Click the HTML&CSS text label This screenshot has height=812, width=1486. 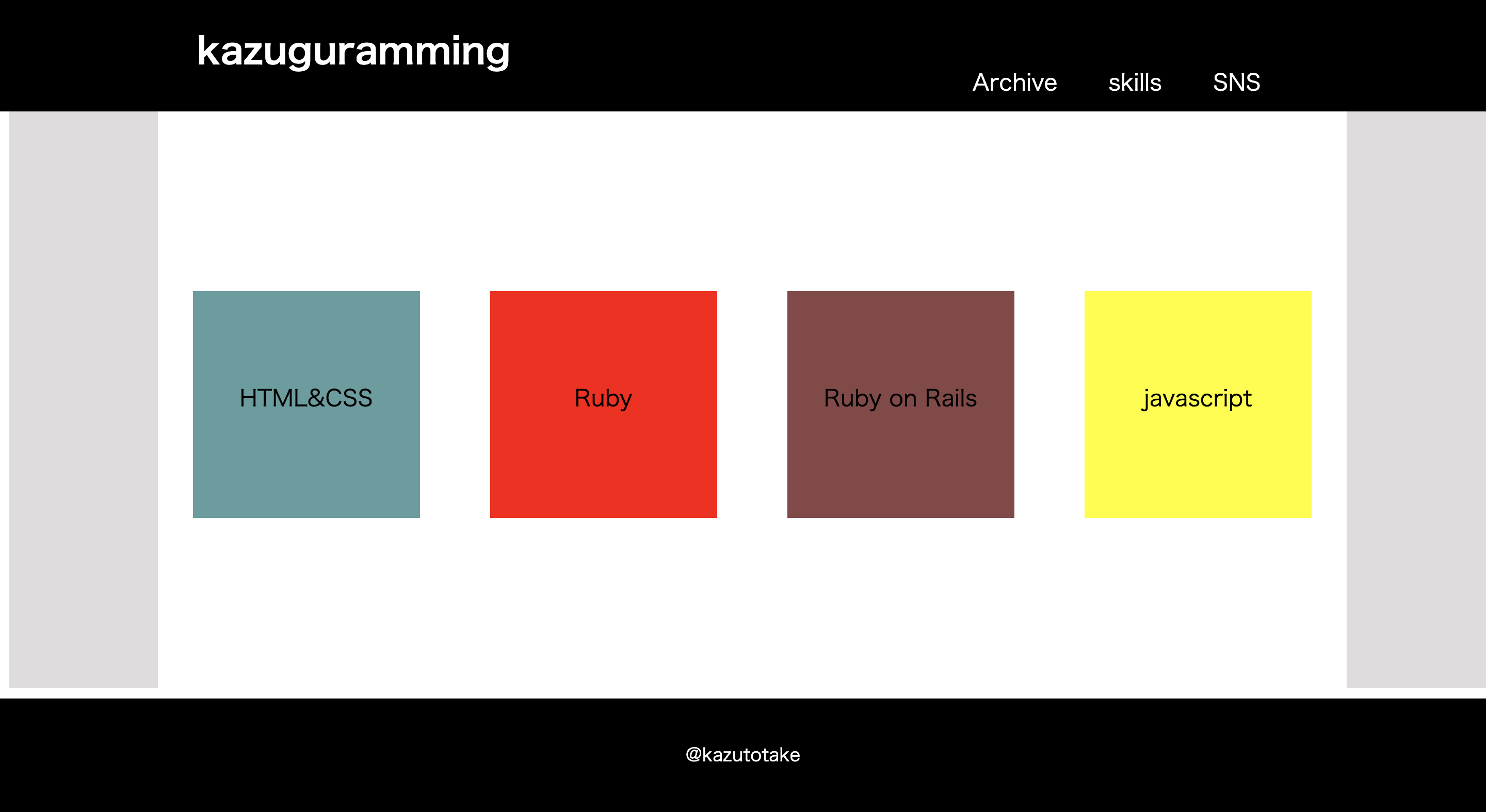coord(306,398)
